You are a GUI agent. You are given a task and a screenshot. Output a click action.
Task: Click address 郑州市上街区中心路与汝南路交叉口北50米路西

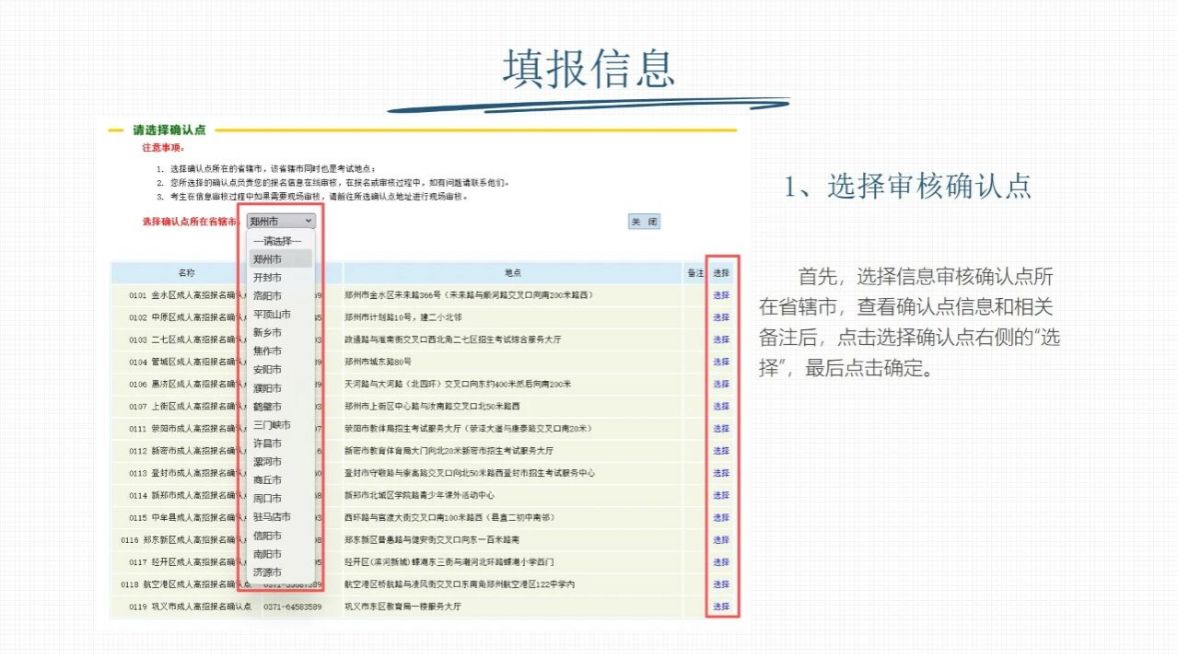pyautogui.click(x=432, y=406)
